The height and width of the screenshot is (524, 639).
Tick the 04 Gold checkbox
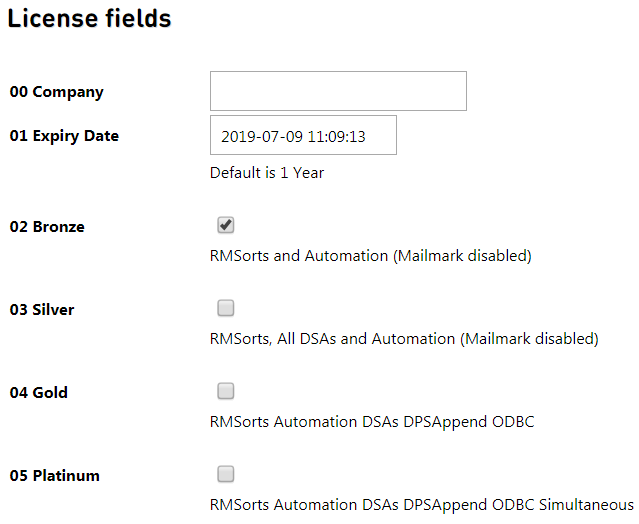tap(225, 391)
